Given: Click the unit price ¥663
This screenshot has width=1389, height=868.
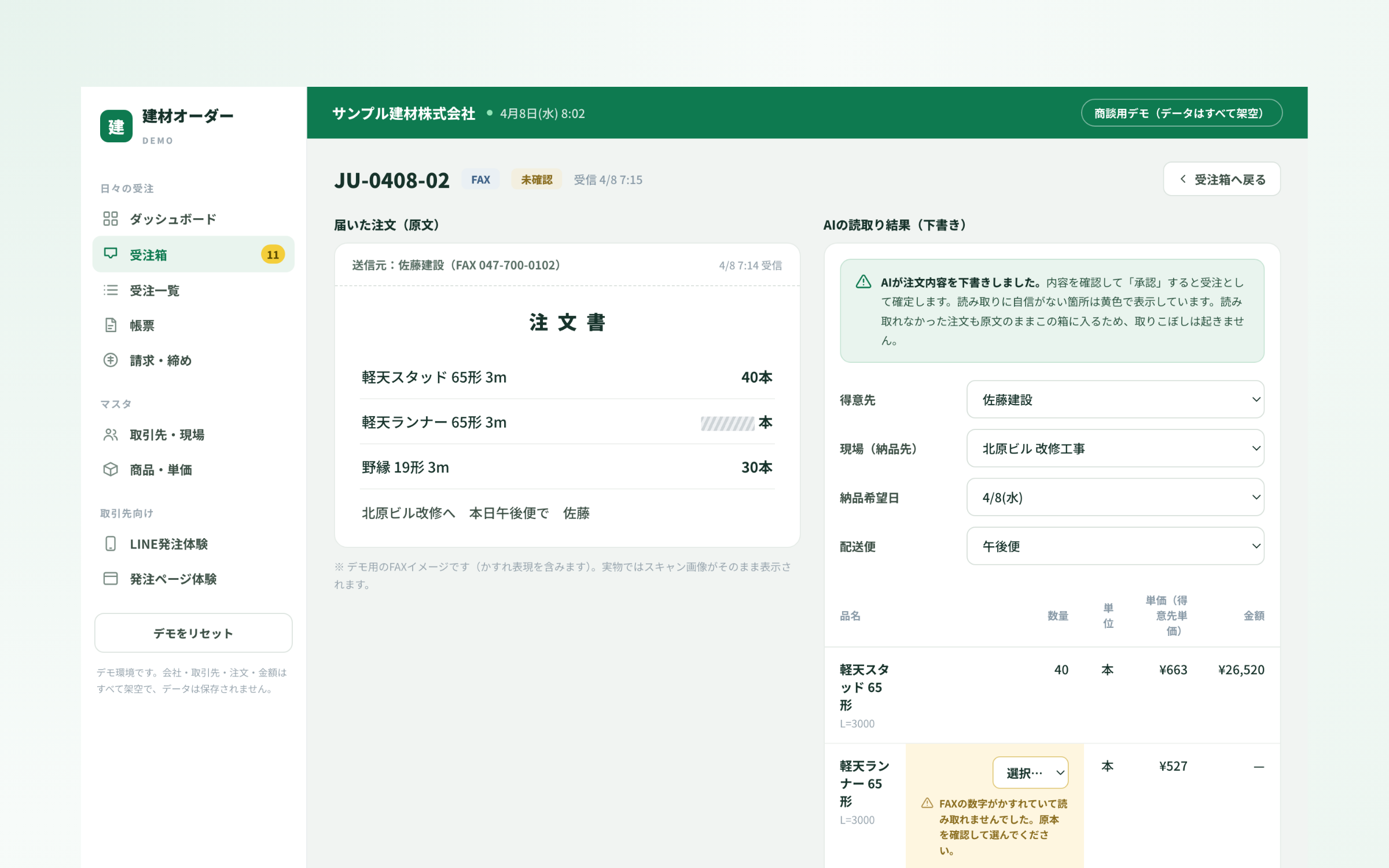Looking at the screenshot, I should pos(1173,670).
